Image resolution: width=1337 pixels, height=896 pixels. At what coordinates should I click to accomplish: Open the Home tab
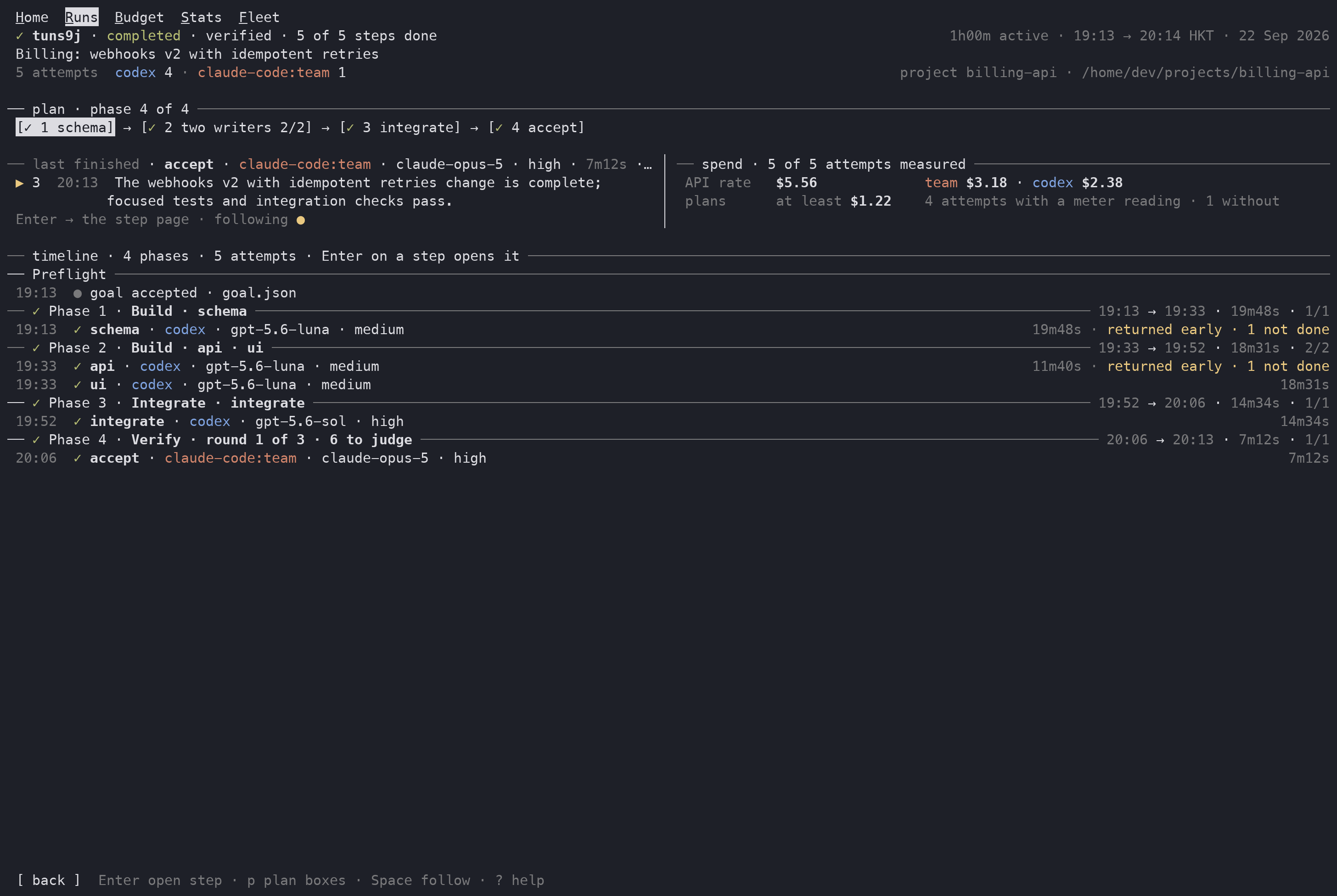[32, 17]
